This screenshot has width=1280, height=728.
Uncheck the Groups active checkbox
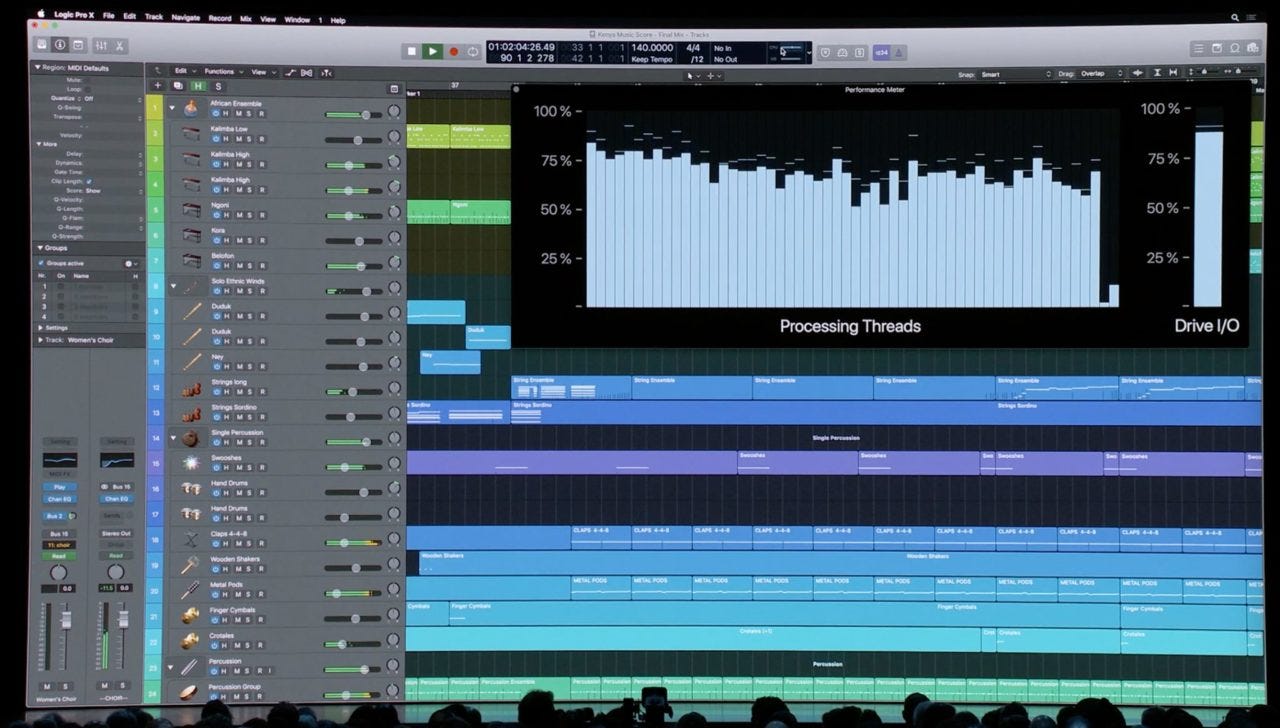(41, 263)
